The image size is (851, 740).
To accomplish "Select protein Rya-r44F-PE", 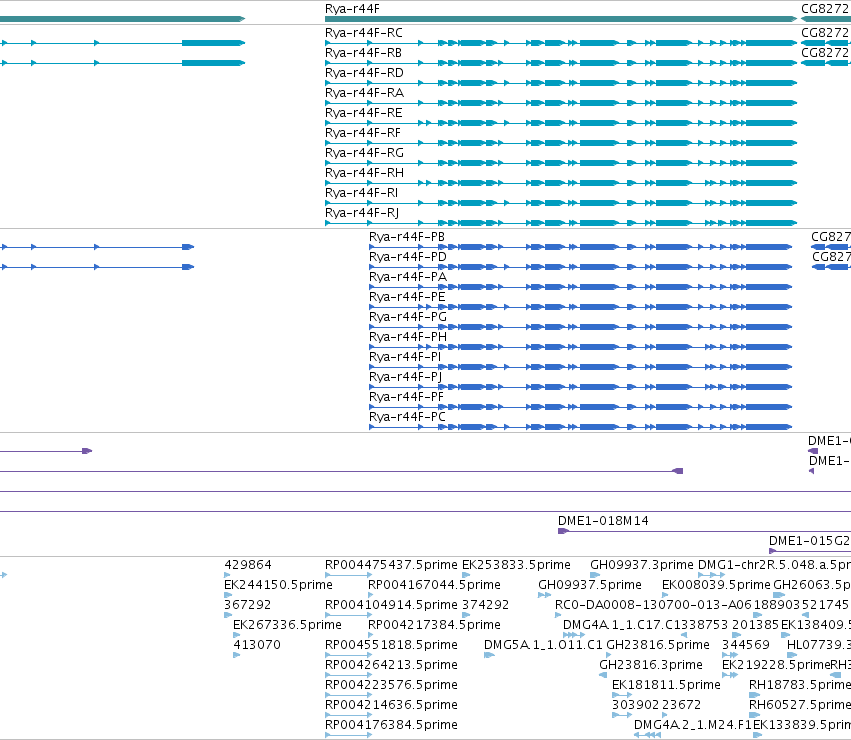I will click(407, 297).
